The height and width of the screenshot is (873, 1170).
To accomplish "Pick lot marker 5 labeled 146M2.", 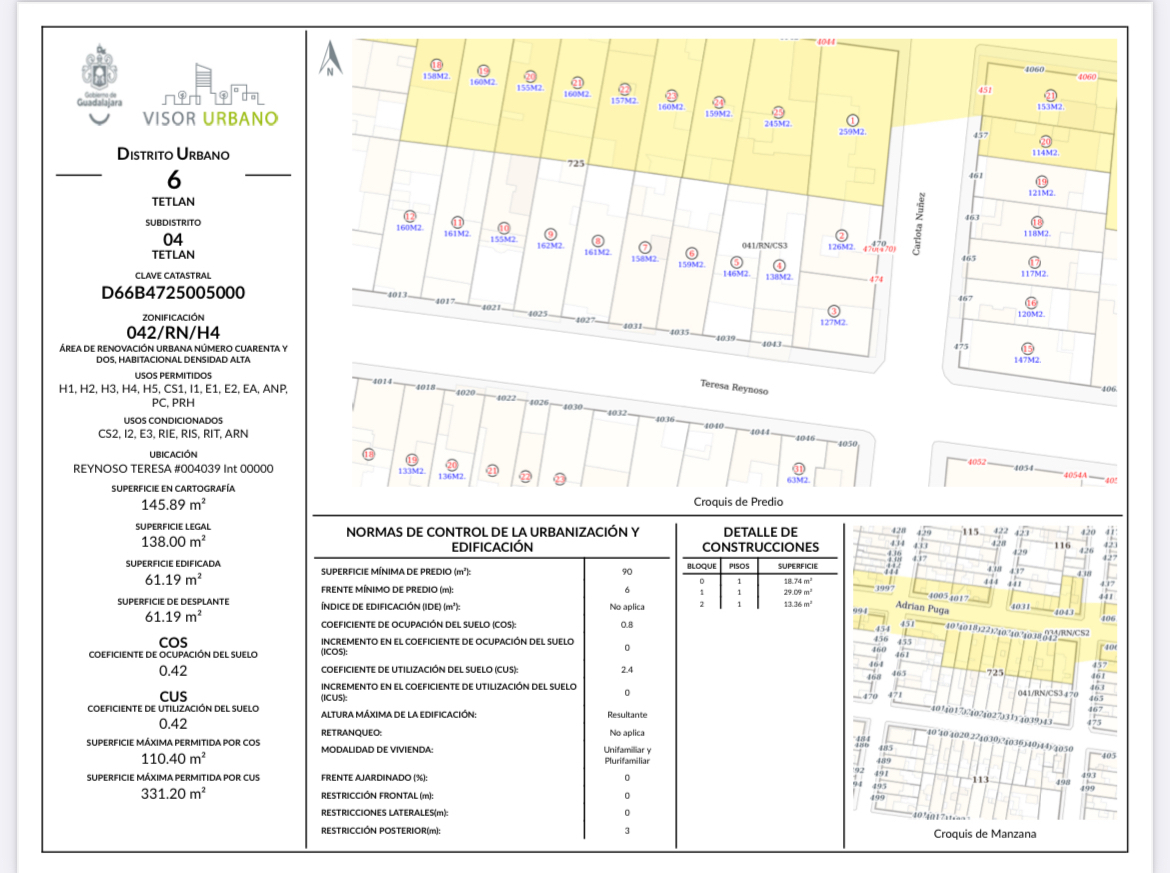I will [736, 261].
